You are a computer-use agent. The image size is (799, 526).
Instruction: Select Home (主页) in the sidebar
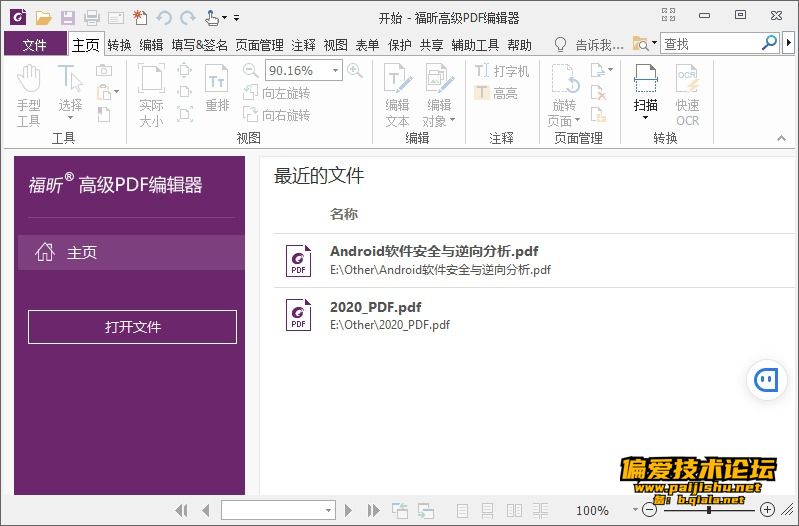(131, 252)
